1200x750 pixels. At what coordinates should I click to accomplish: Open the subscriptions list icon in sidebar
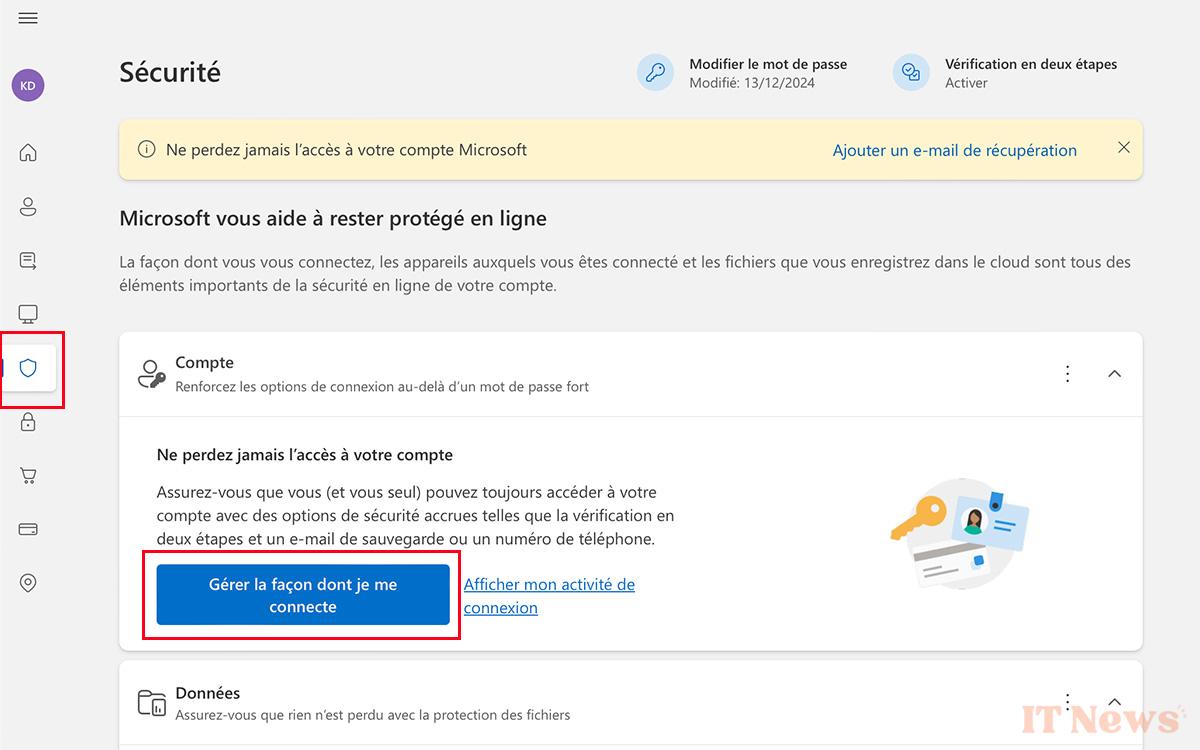pyautogui.click(x=28, y=261)
